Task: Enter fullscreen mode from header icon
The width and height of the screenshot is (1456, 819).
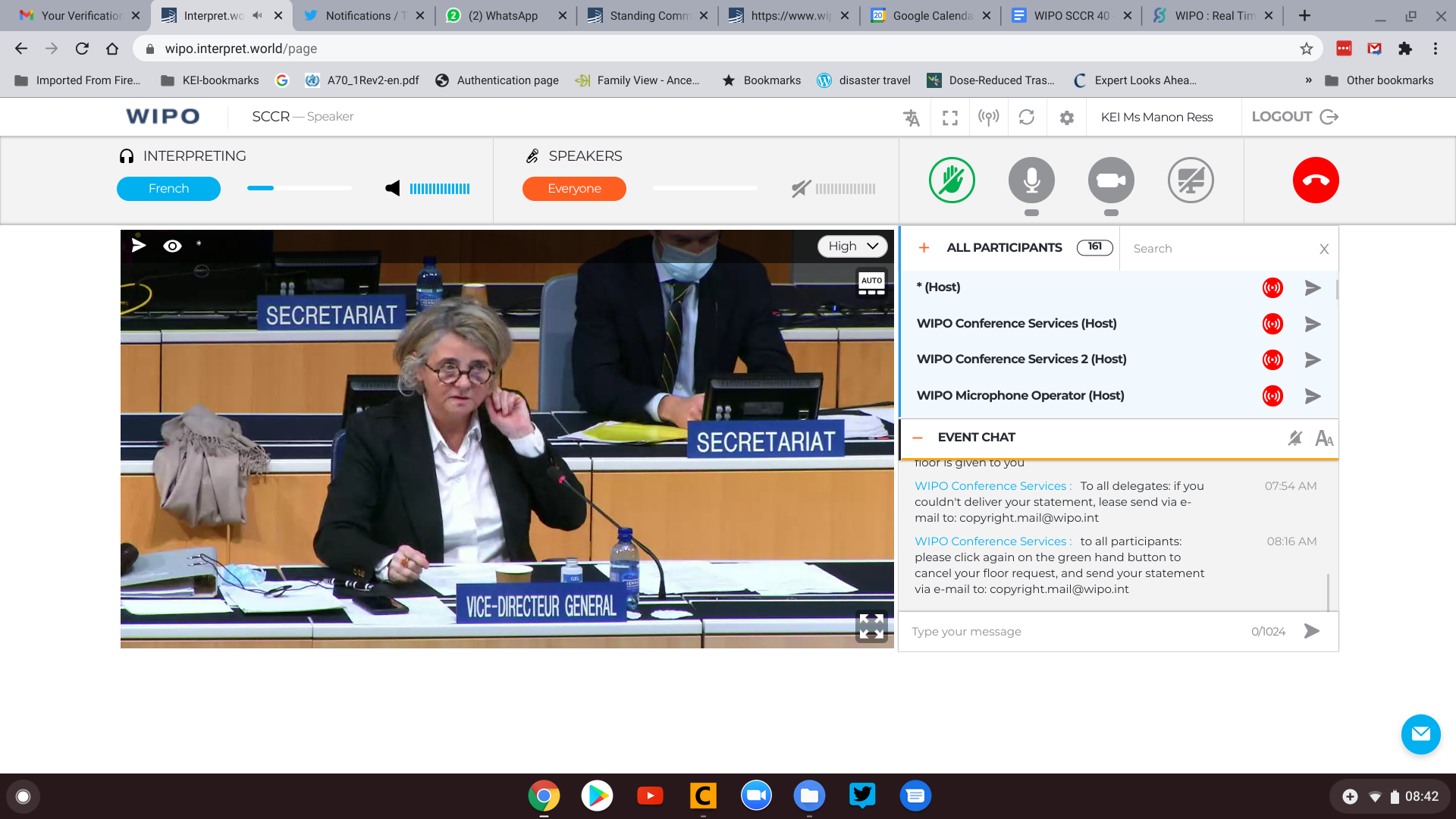Action: (x=950, y=118)
